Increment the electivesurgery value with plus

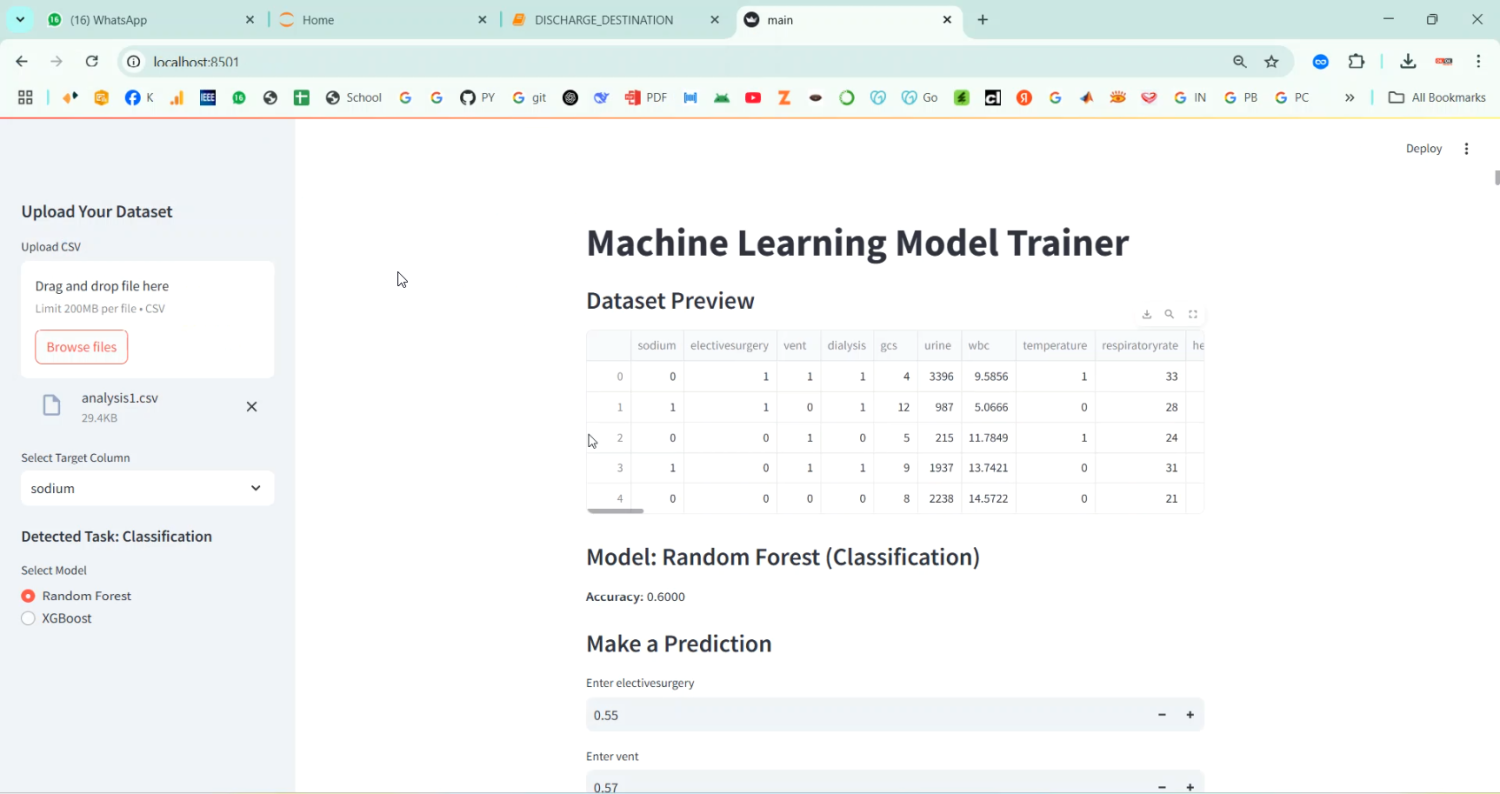(x=1190, y=715)
